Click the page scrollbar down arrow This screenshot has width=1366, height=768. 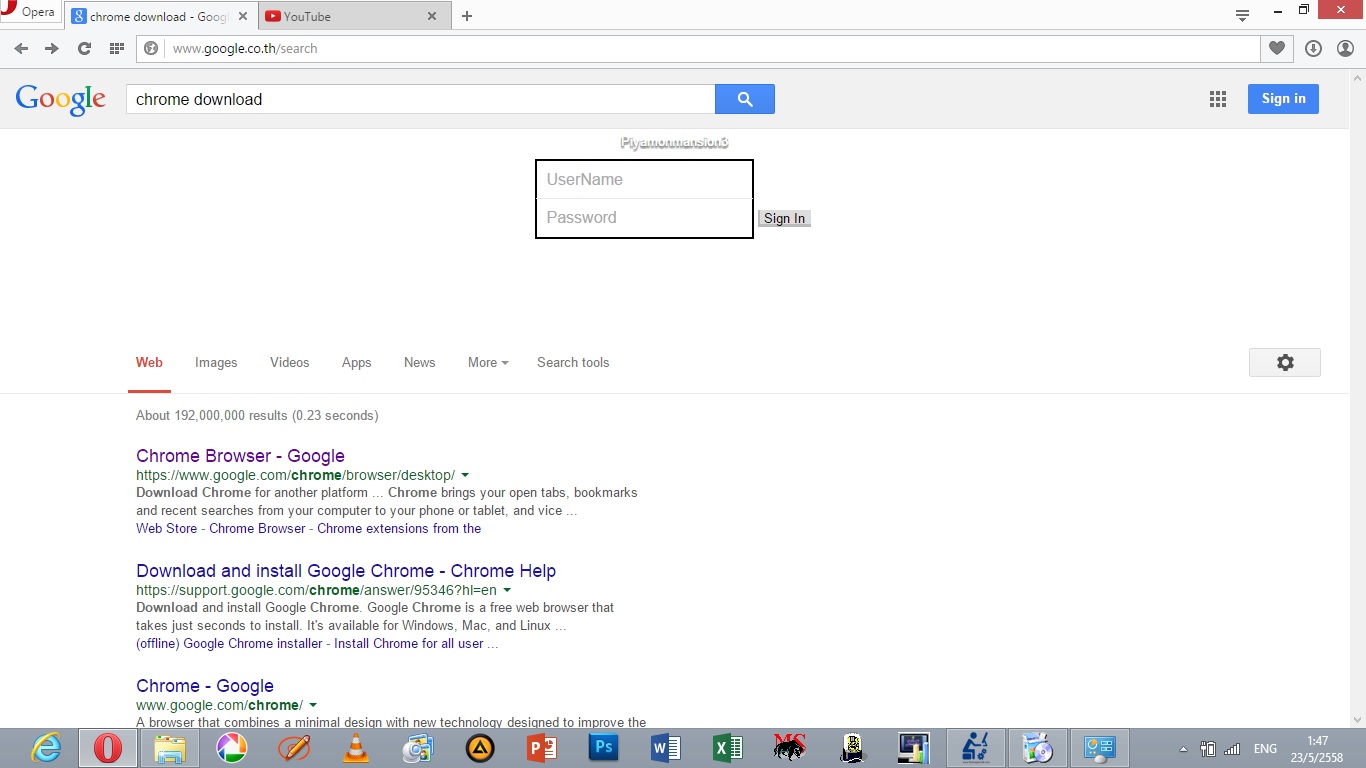1358,718
